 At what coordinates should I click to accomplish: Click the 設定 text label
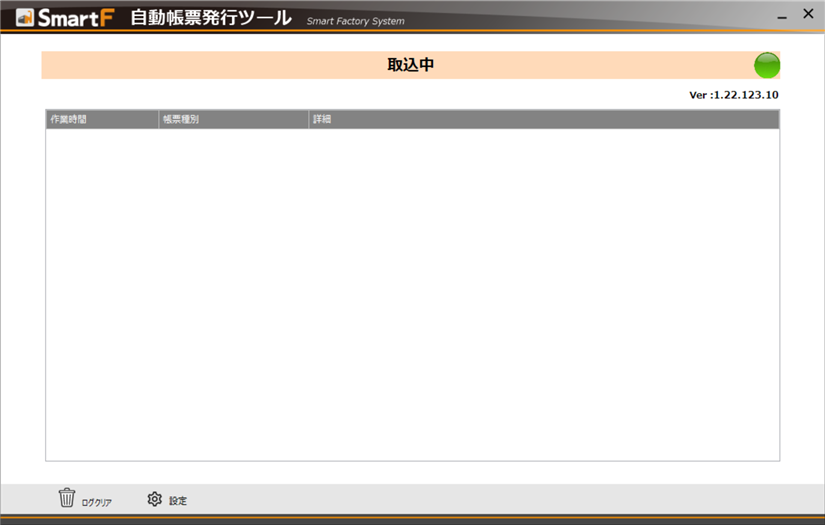point(178,501)
